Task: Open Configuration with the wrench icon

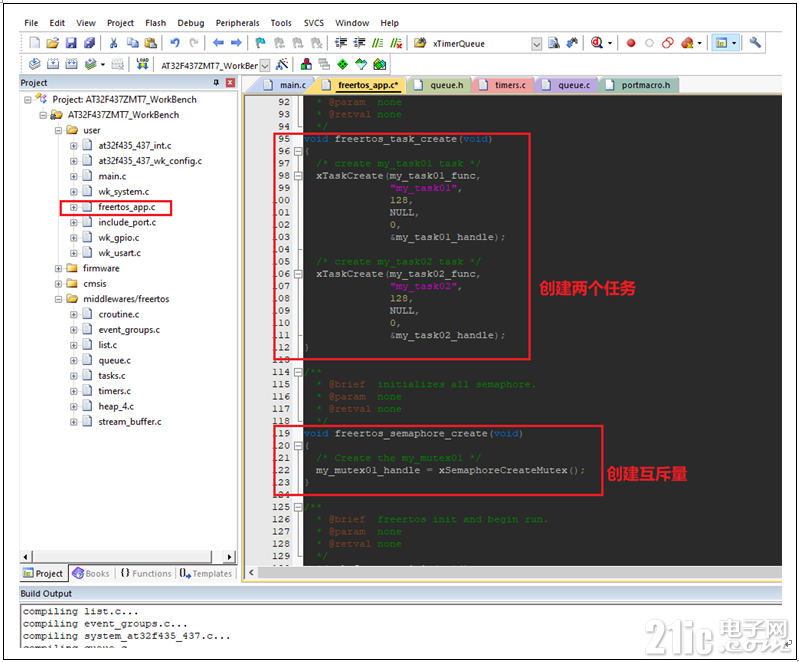Action: [x=755, y=43]
